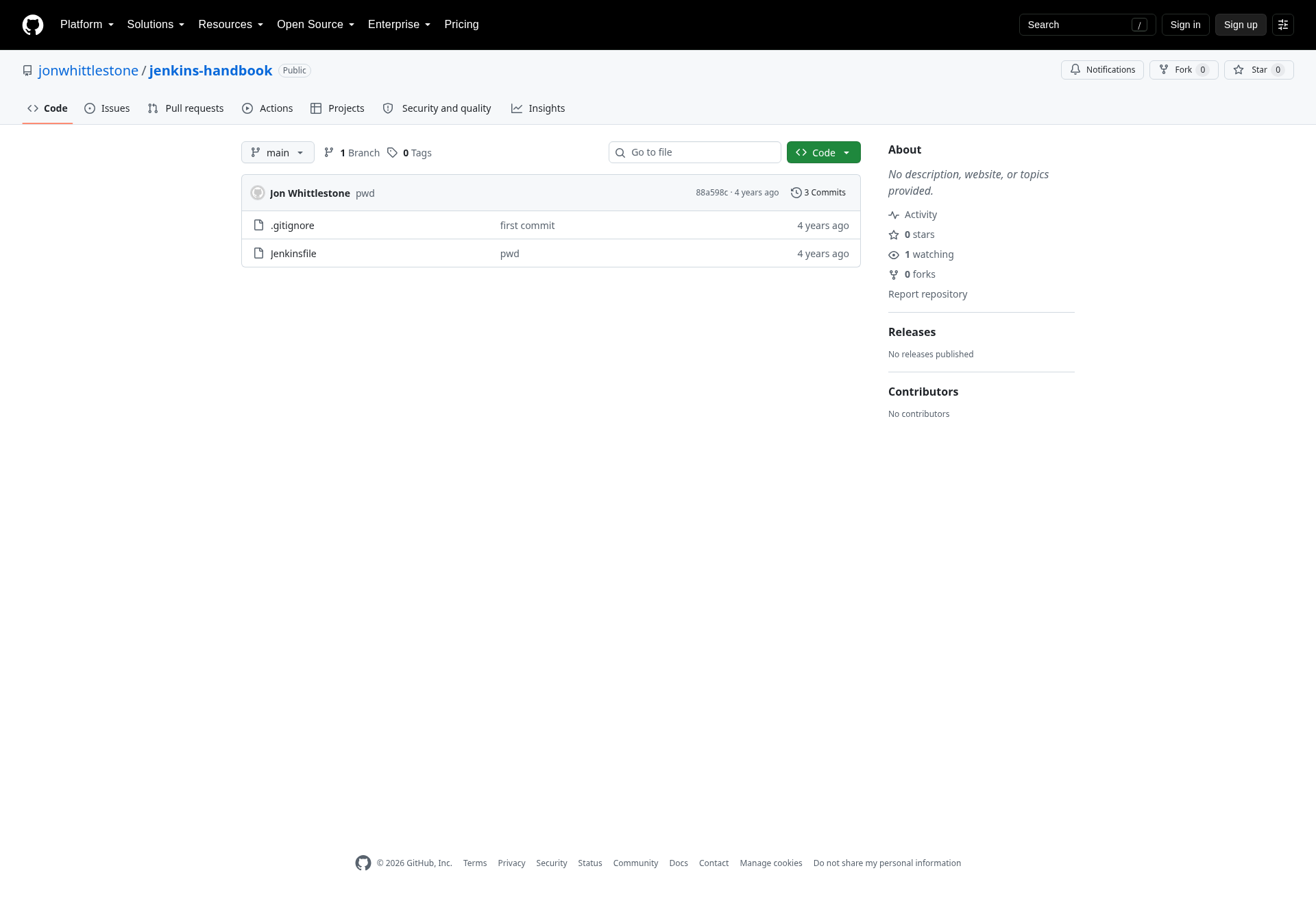Open the jonwhittlestone profile link
The image size is (1316, 899).
pyautogui.click(x=88, y=71)
